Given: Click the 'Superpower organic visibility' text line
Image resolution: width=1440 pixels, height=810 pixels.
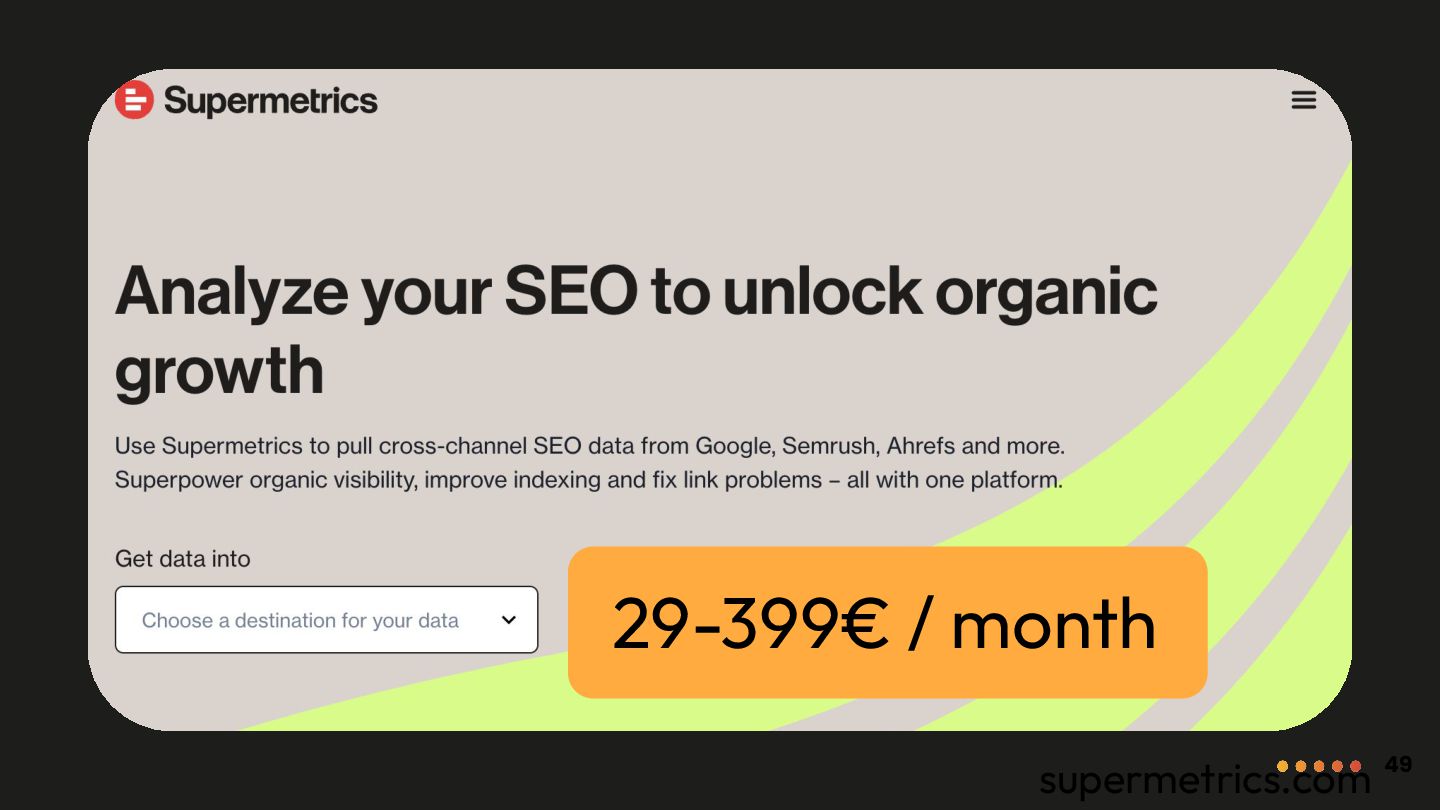Looking at the screenshot, I should [588, 480].
